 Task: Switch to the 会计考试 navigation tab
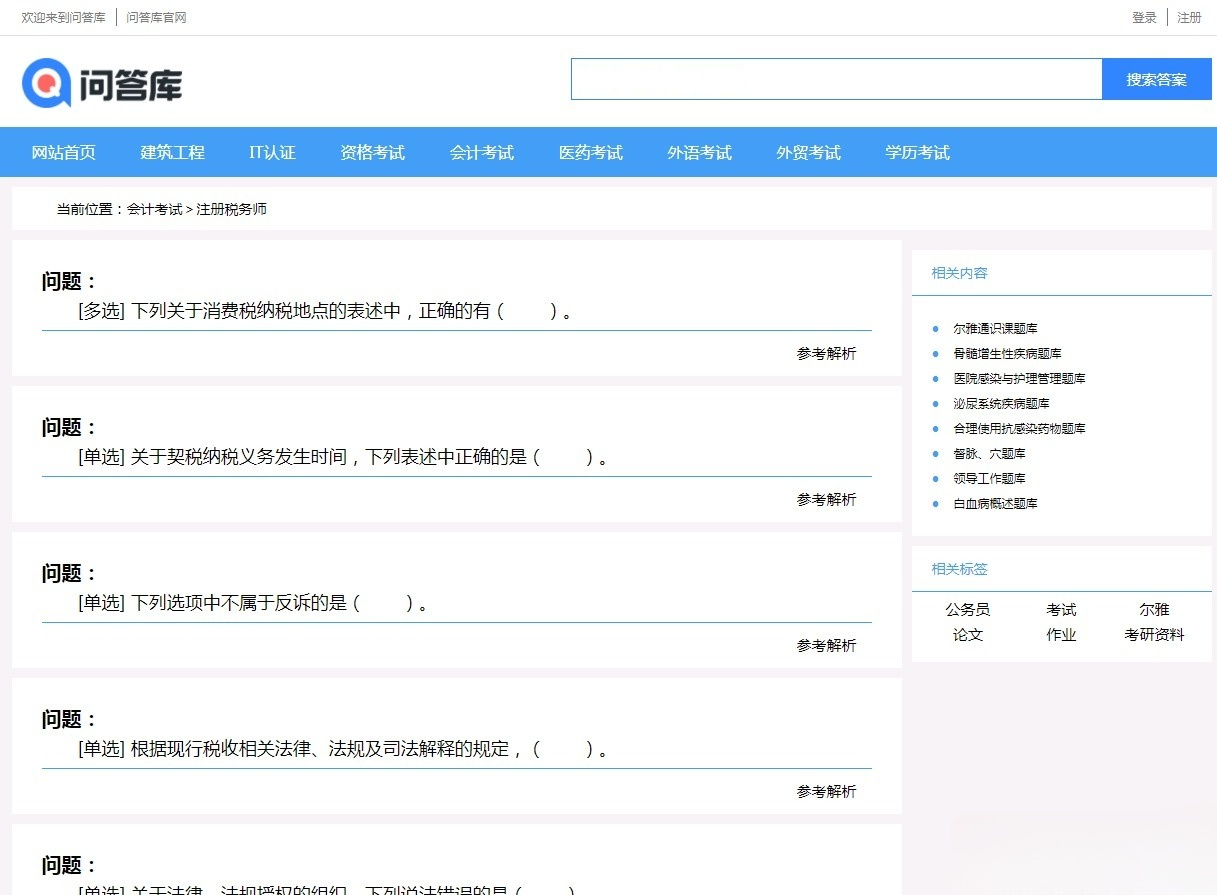482,152
